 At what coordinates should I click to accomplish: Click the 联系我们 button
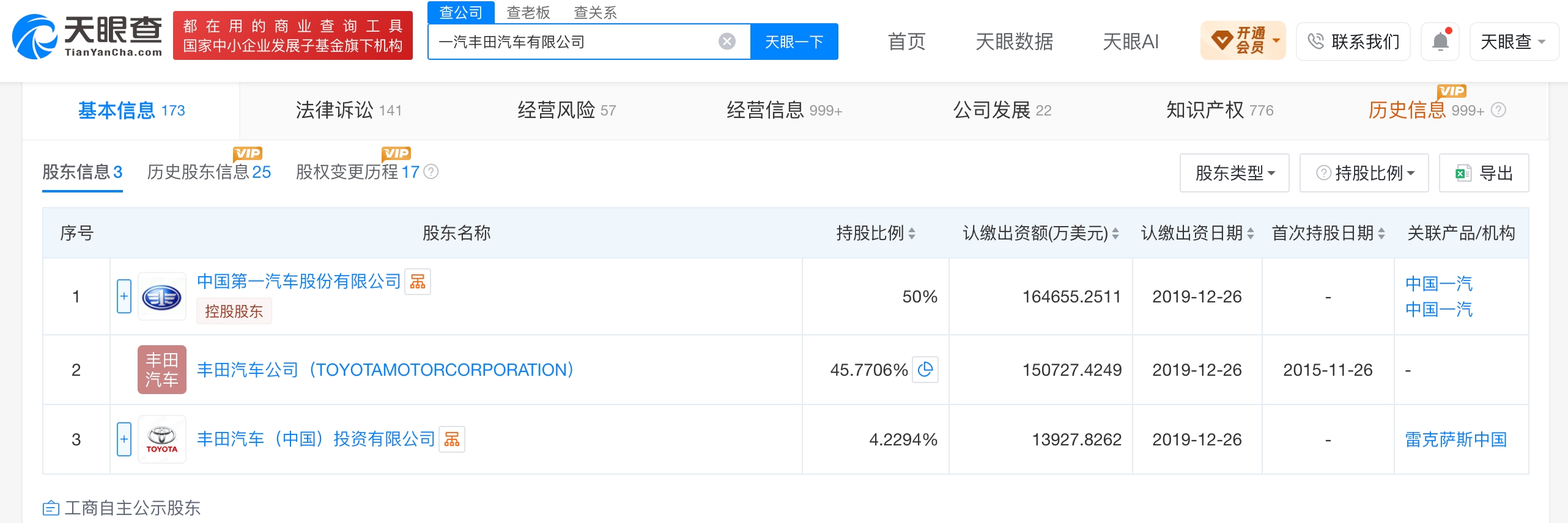click(x=1353, y=42)
